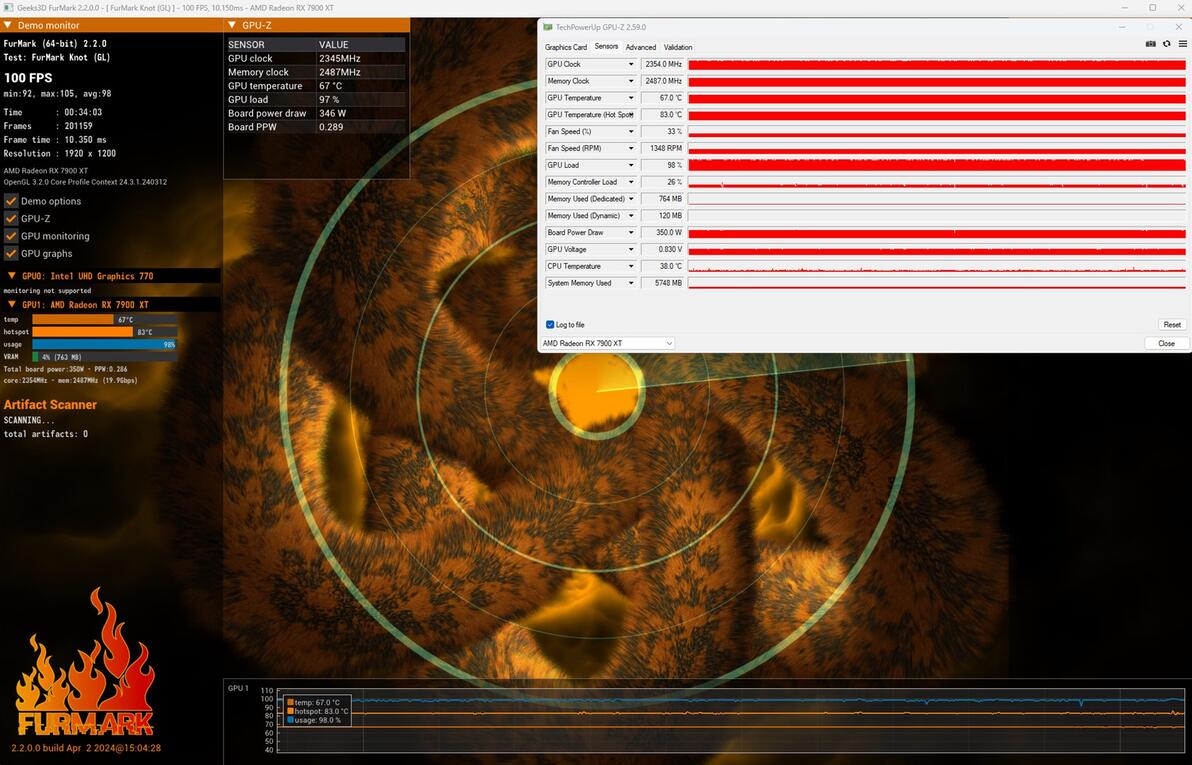
Task: Click the 100 FPS readout
Action: (28, 78)
